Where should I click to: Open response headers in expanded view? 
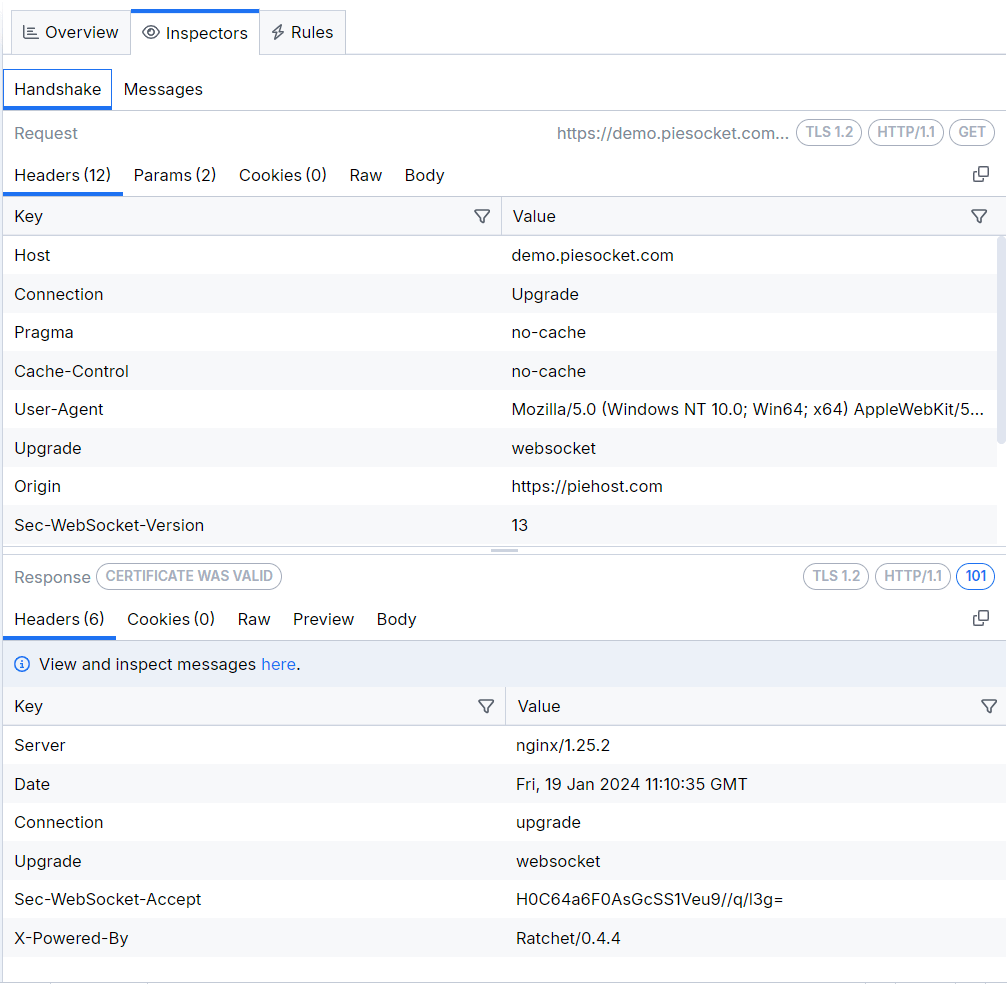[x=981, y=617]
